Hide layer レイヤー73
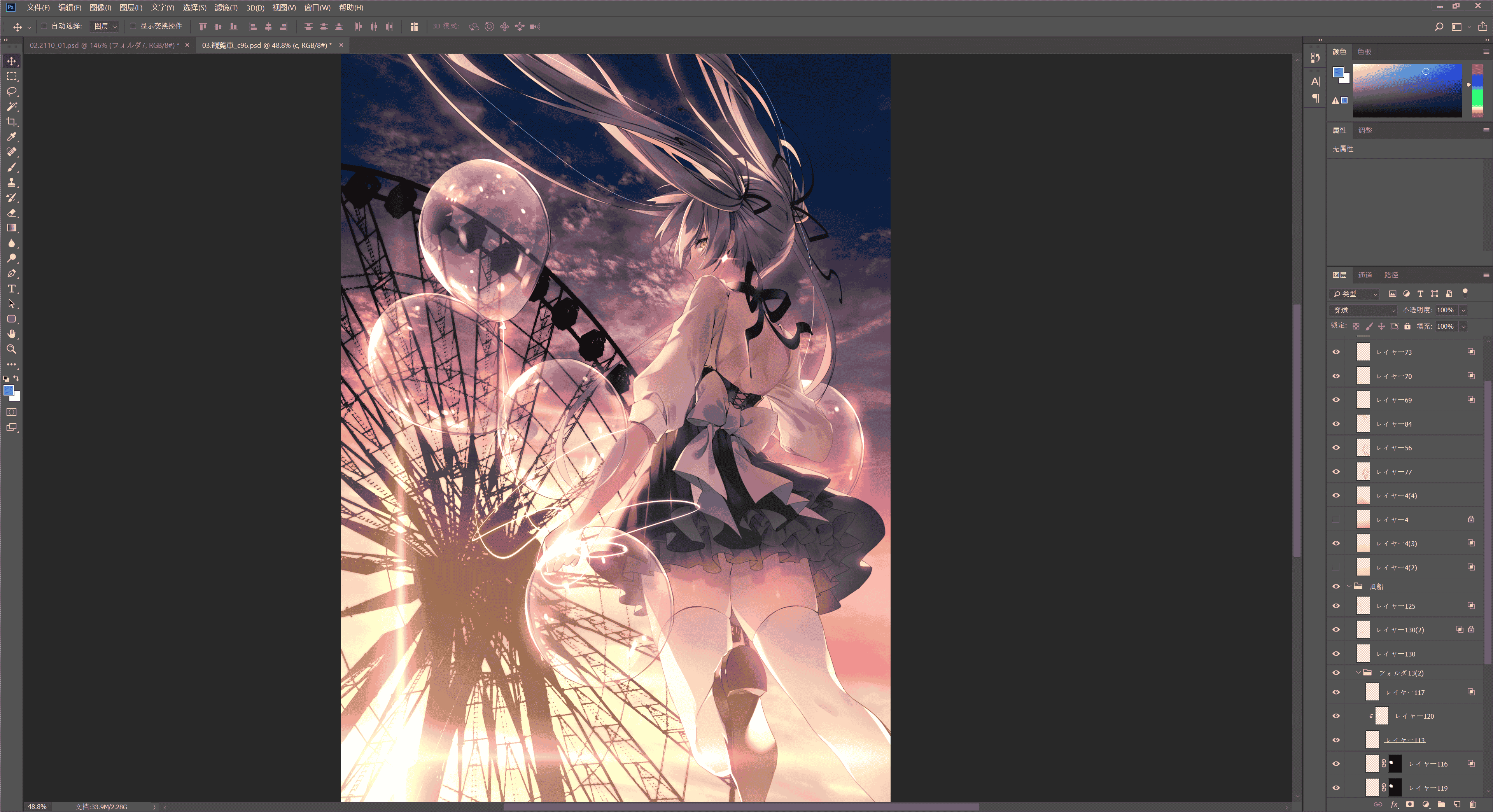 coord(1336,352)
